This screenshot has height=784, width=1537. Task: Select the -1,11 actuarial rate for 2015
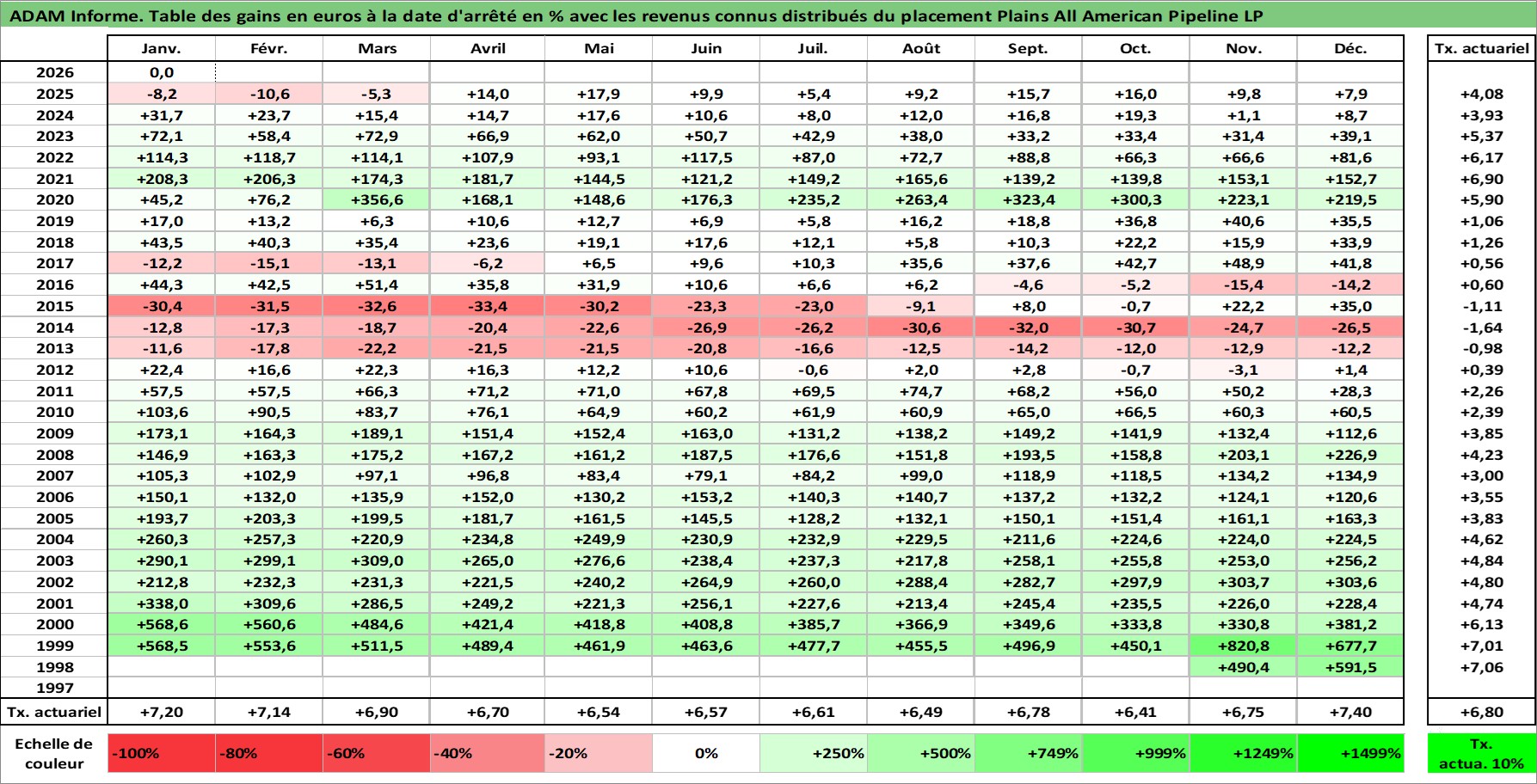click(1481, 306)
